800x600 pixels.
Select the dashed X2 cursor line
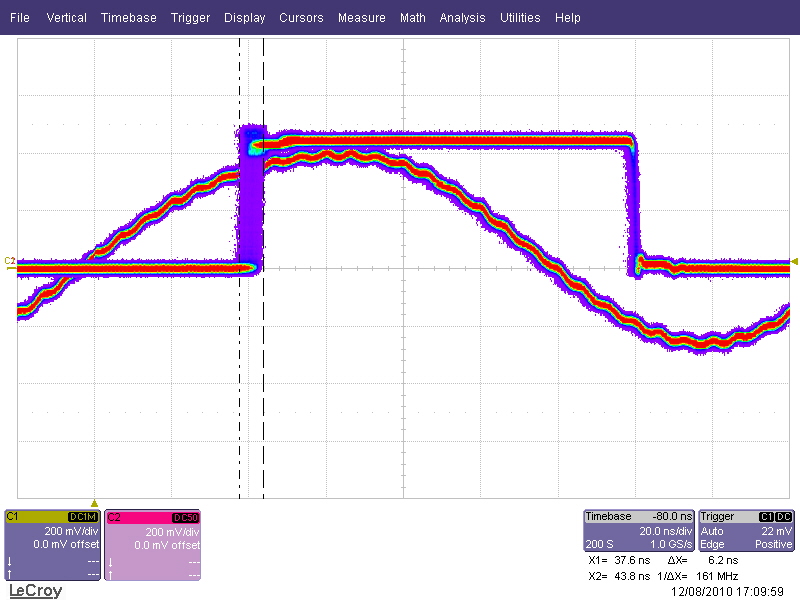(x=263, y=268)
